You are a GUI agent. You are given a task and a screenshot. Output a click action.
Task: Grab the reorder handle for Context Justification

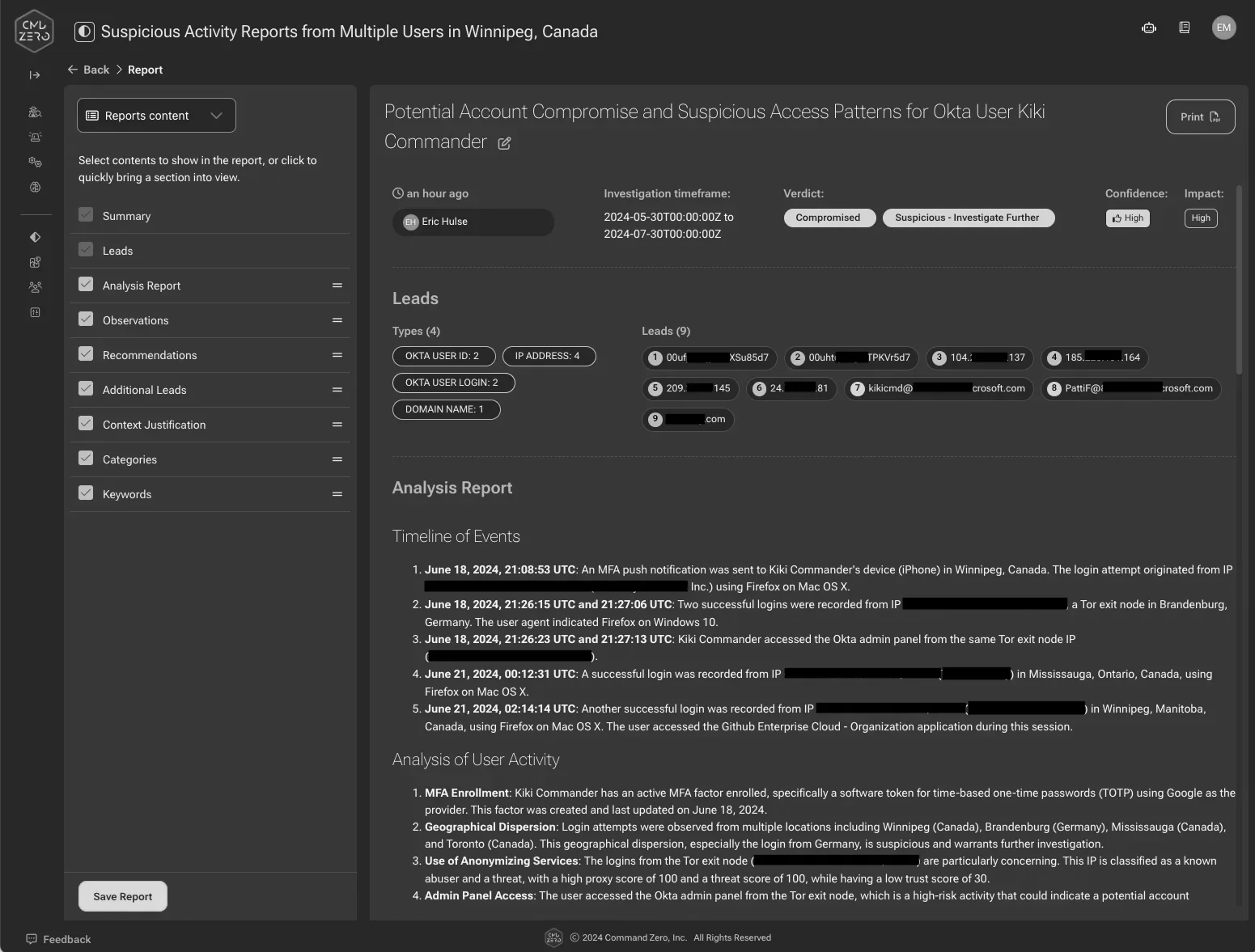coord(337,425)
